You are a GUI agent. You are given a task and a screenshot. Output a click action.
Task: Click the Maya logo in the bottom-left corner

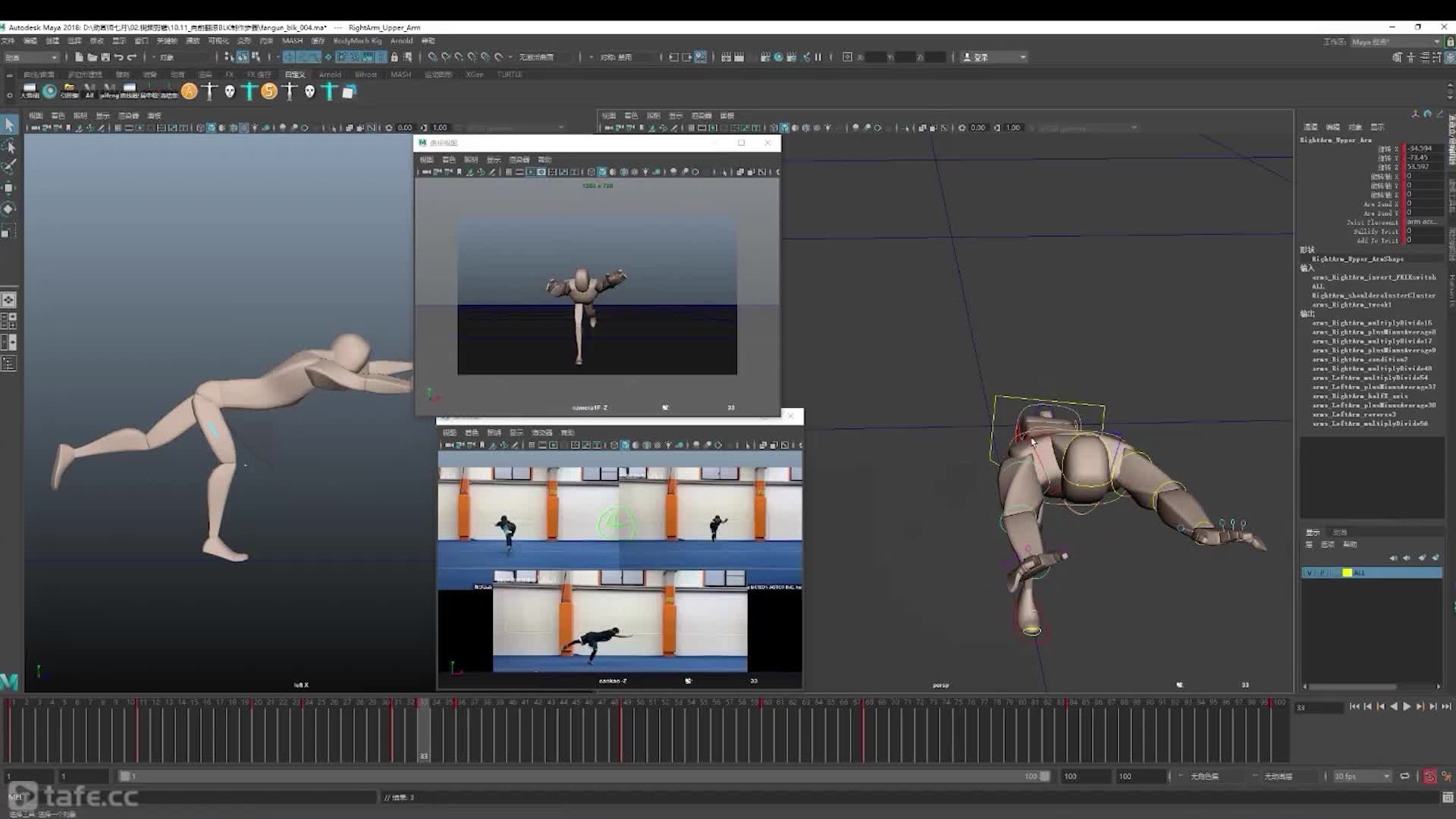(9, 681)
